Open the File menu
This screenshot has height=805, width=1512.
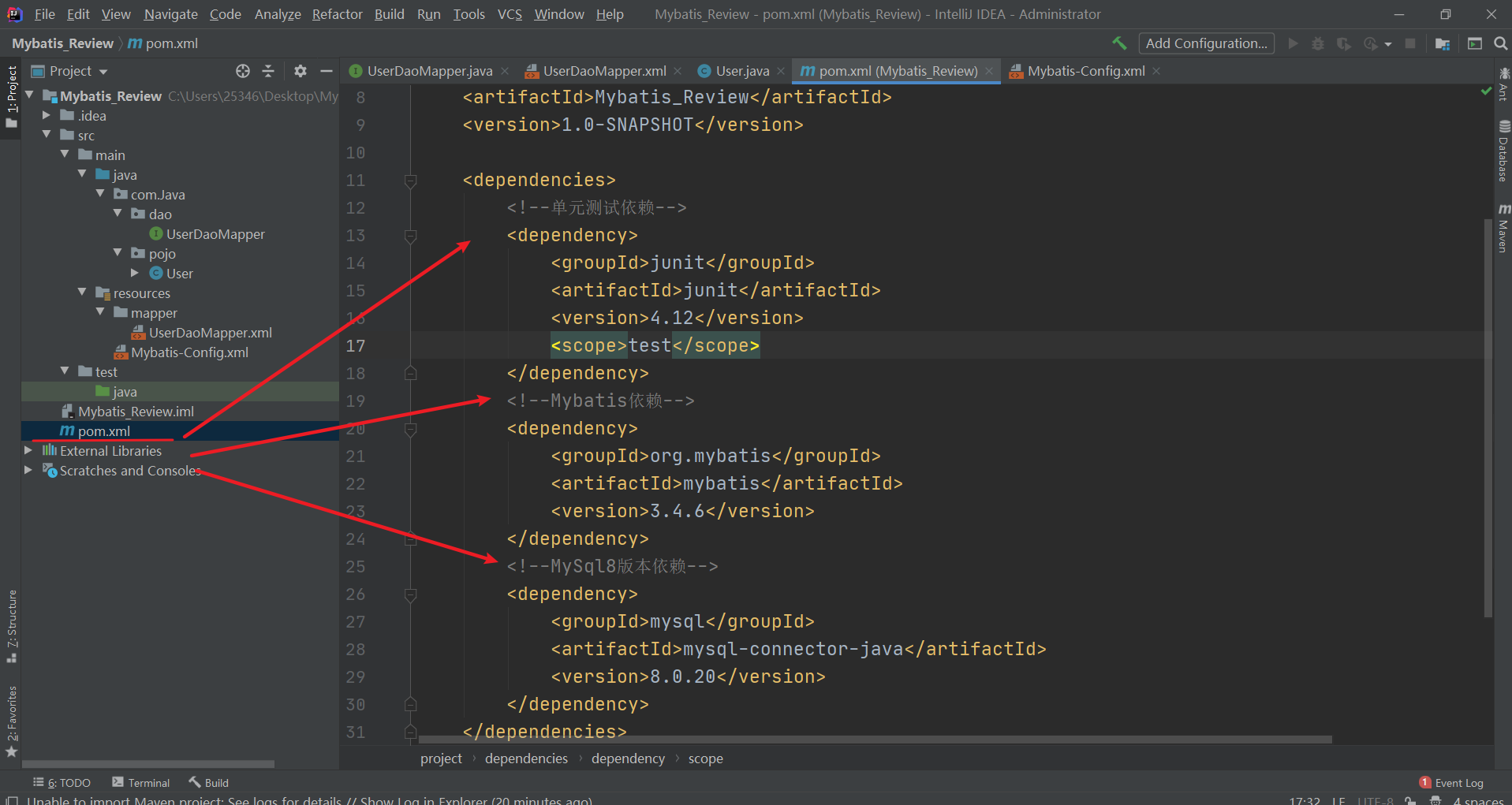click(45, 14)
